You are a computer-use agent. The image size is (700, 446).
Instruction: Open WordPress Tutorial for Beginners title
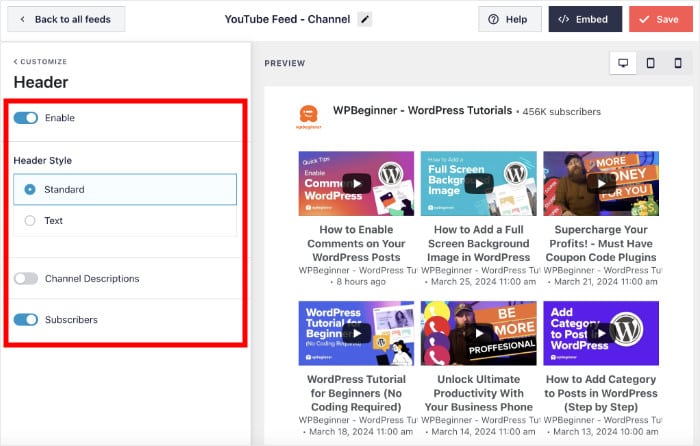(x=356, y=393)
